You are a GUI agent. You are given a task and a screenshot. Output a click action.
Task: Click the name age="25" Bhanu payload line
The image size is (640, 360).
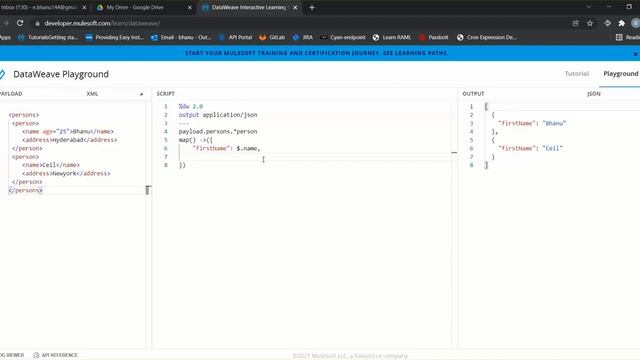[68, 131]
